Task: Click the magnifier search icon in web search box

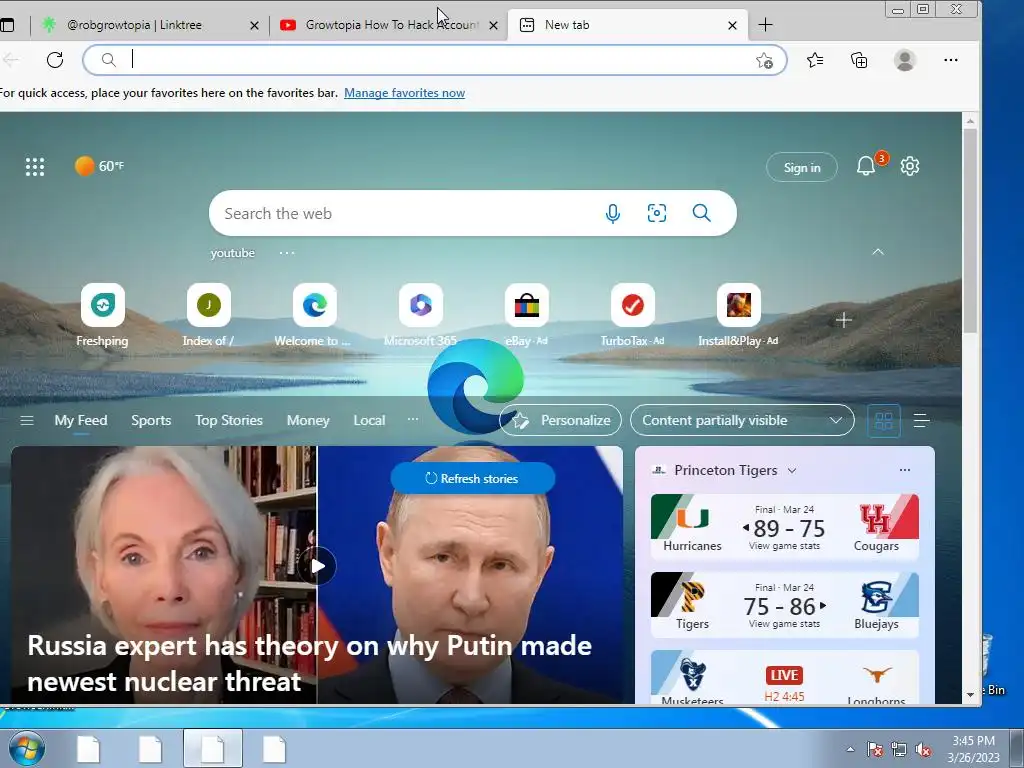Action: click(701, 213)
